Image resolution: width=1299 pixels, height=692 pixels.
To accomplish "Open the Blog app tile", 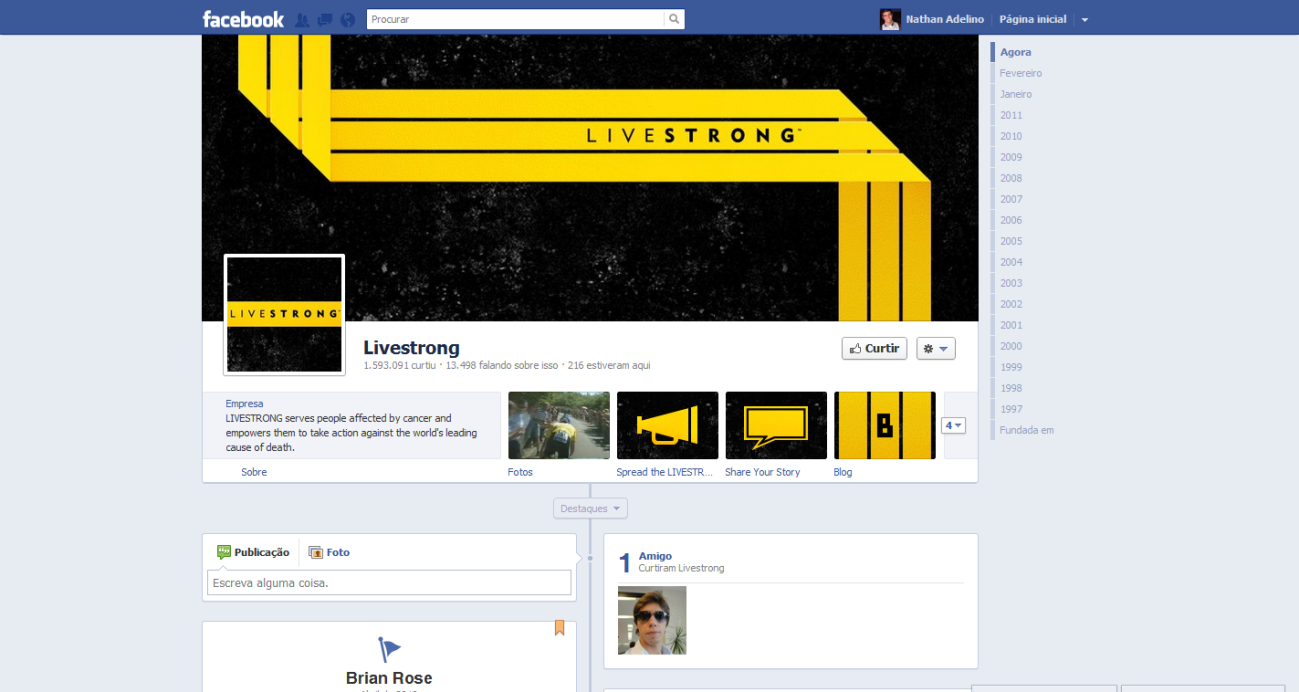I will pyautogui.click(x=884, y=425).
